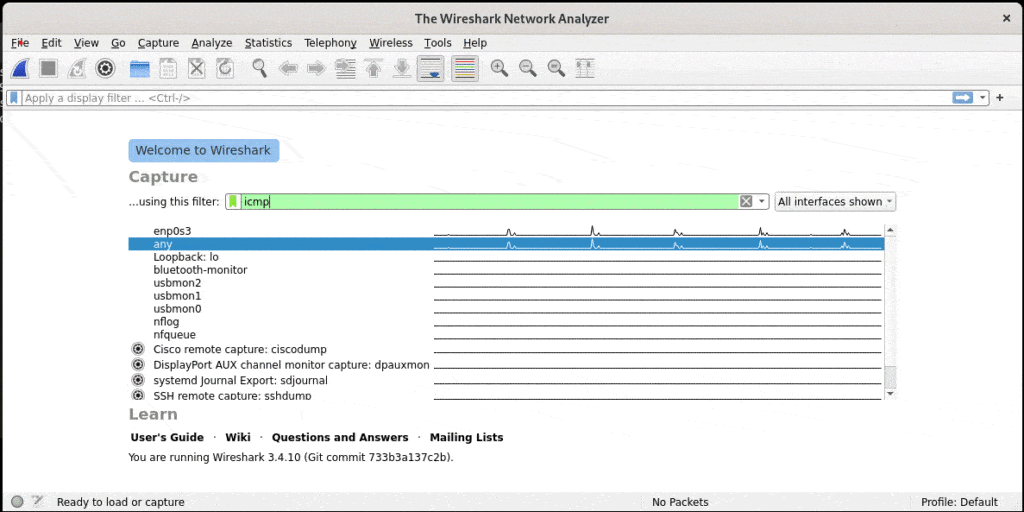
Task: Click the Save capture file icon
Action: coord(168,68)
